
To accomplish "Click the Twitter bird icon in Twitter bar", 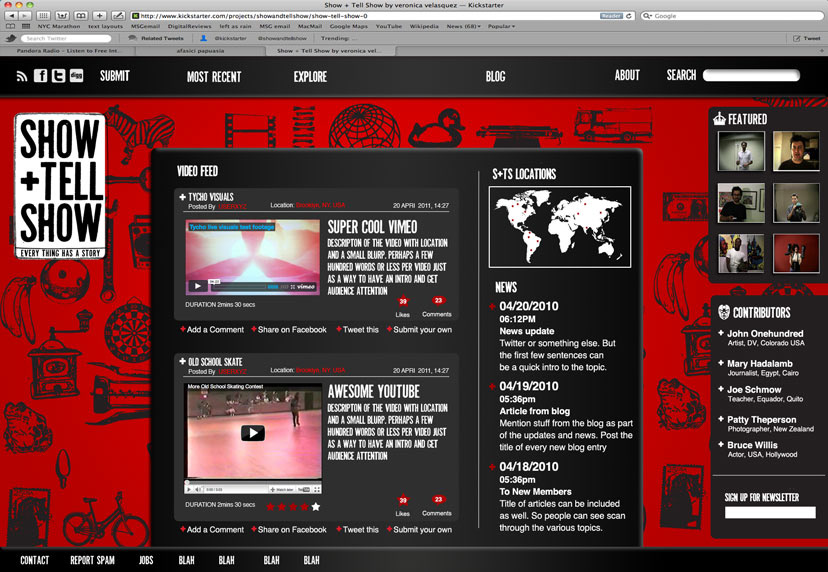I will tap(11, 38).
